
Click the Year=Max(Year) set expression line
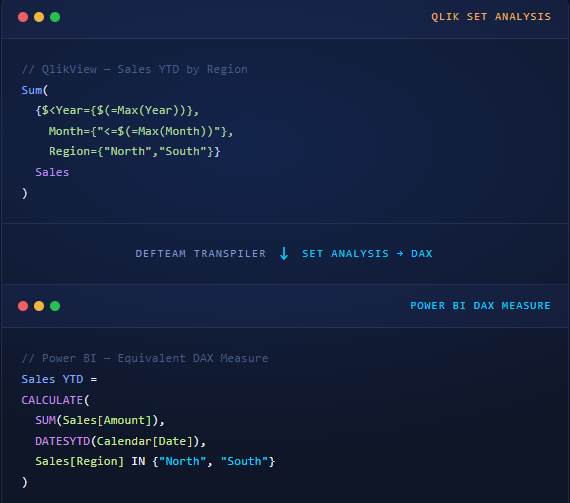[x=117, y=110]
